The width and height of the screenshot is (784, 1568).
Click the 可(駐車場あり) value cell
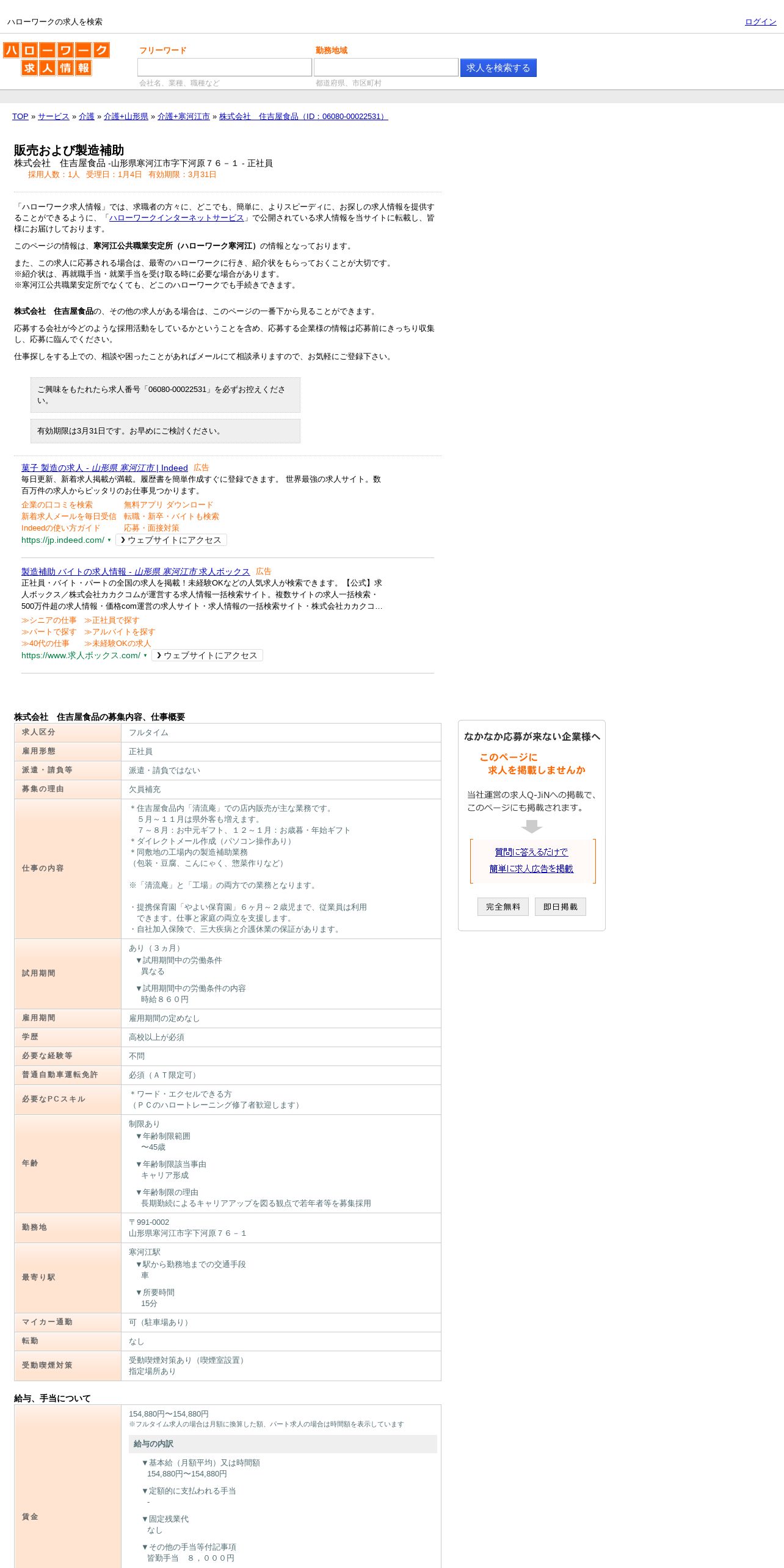281,1323
